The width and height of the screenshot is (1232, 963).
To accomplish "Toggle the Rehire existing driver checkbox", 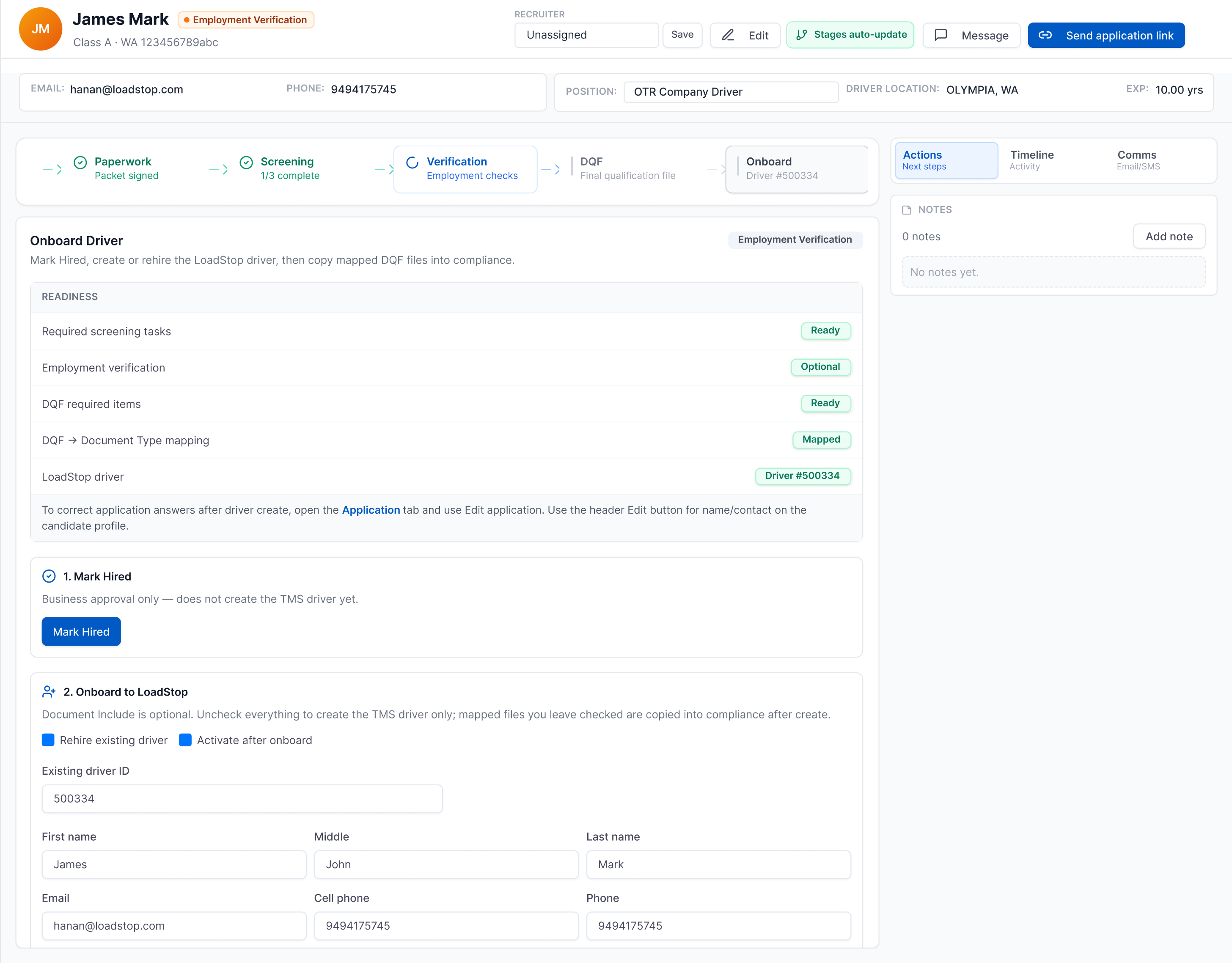I will 48,740.
